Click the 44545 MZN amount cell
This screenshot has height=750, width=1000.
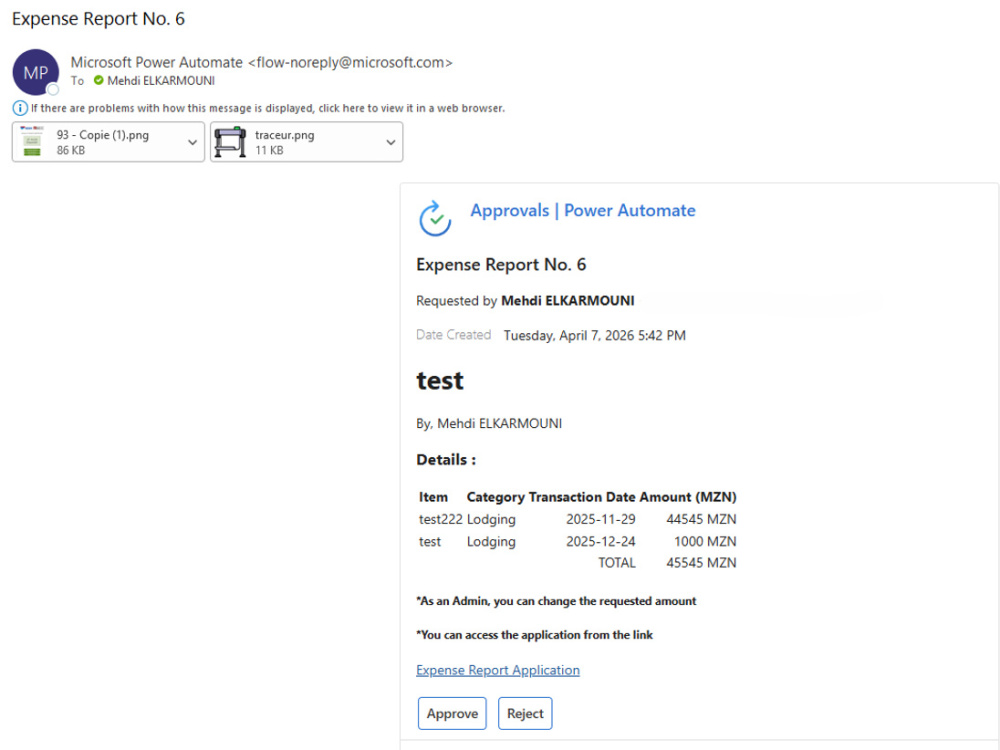coord(701,519)
